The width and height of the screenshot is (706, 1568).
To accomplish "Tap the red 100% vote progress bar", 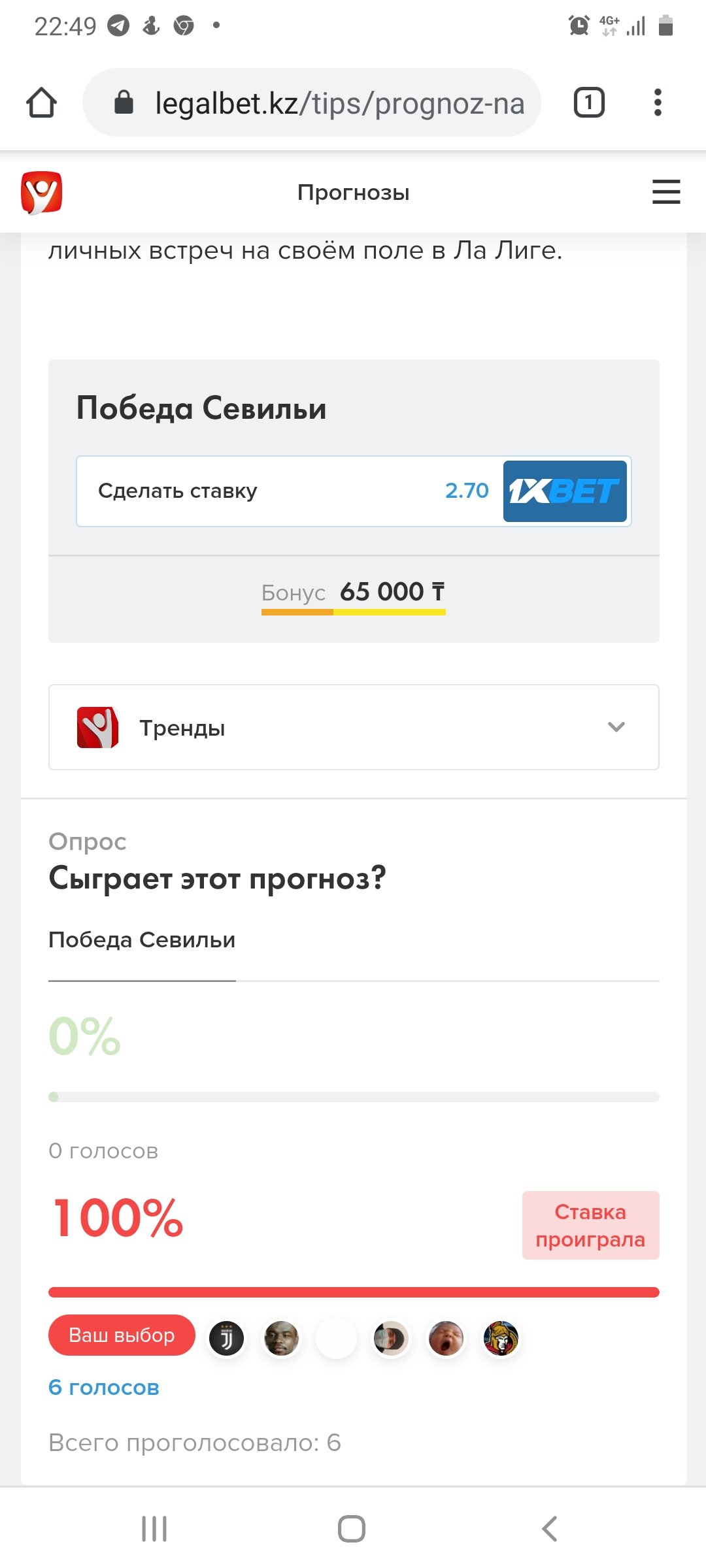I will point(353,1292).
